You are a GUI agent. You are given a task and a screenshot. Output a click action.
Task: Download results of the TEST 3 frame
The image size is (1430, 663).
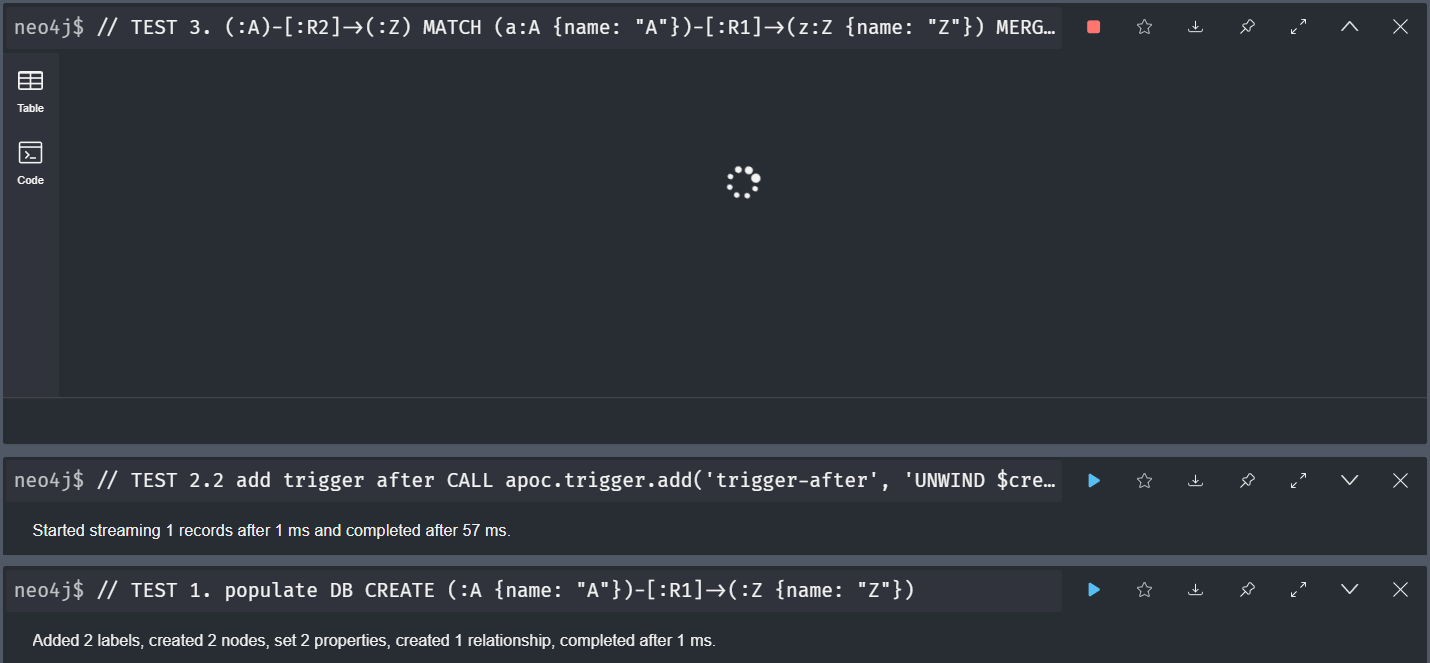coord(1195,26)
